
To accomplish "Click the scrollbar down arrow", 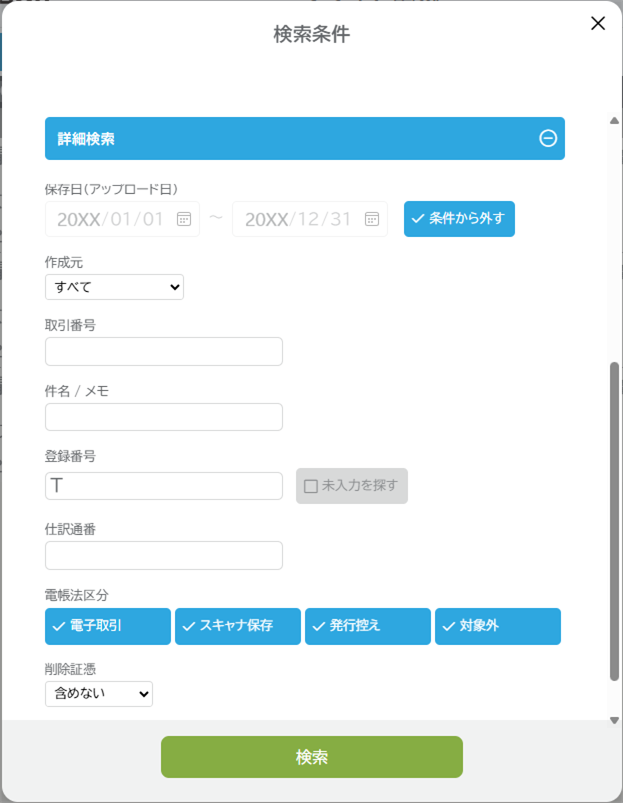I will 614,721.
